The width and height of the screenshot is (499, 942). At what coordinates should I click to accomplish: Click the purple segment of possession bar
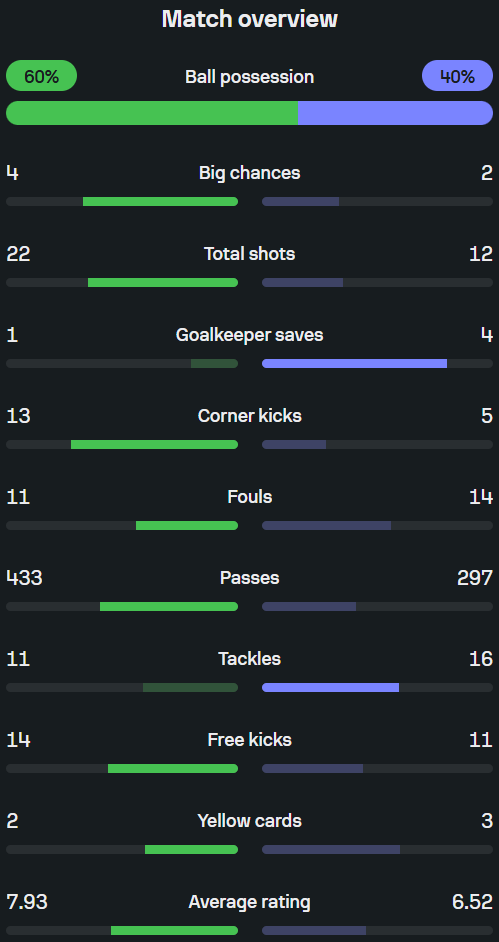pyautogui.click(x=396, y=113)
